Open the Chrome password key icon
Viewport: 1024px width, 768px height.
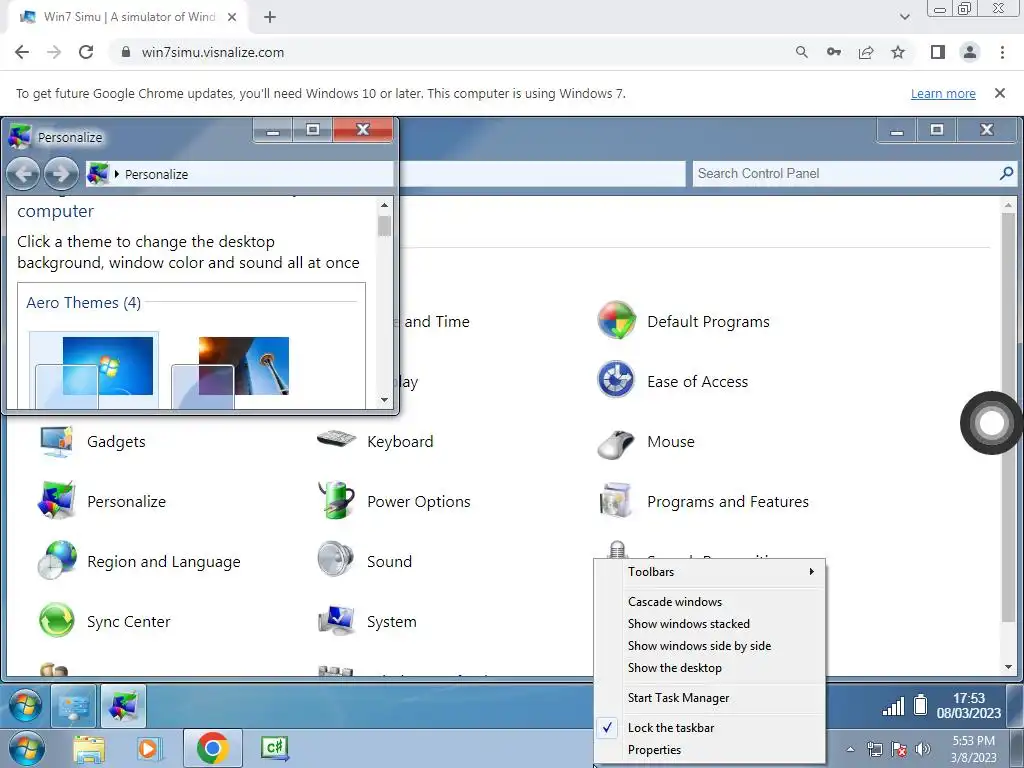click(834, 52)
